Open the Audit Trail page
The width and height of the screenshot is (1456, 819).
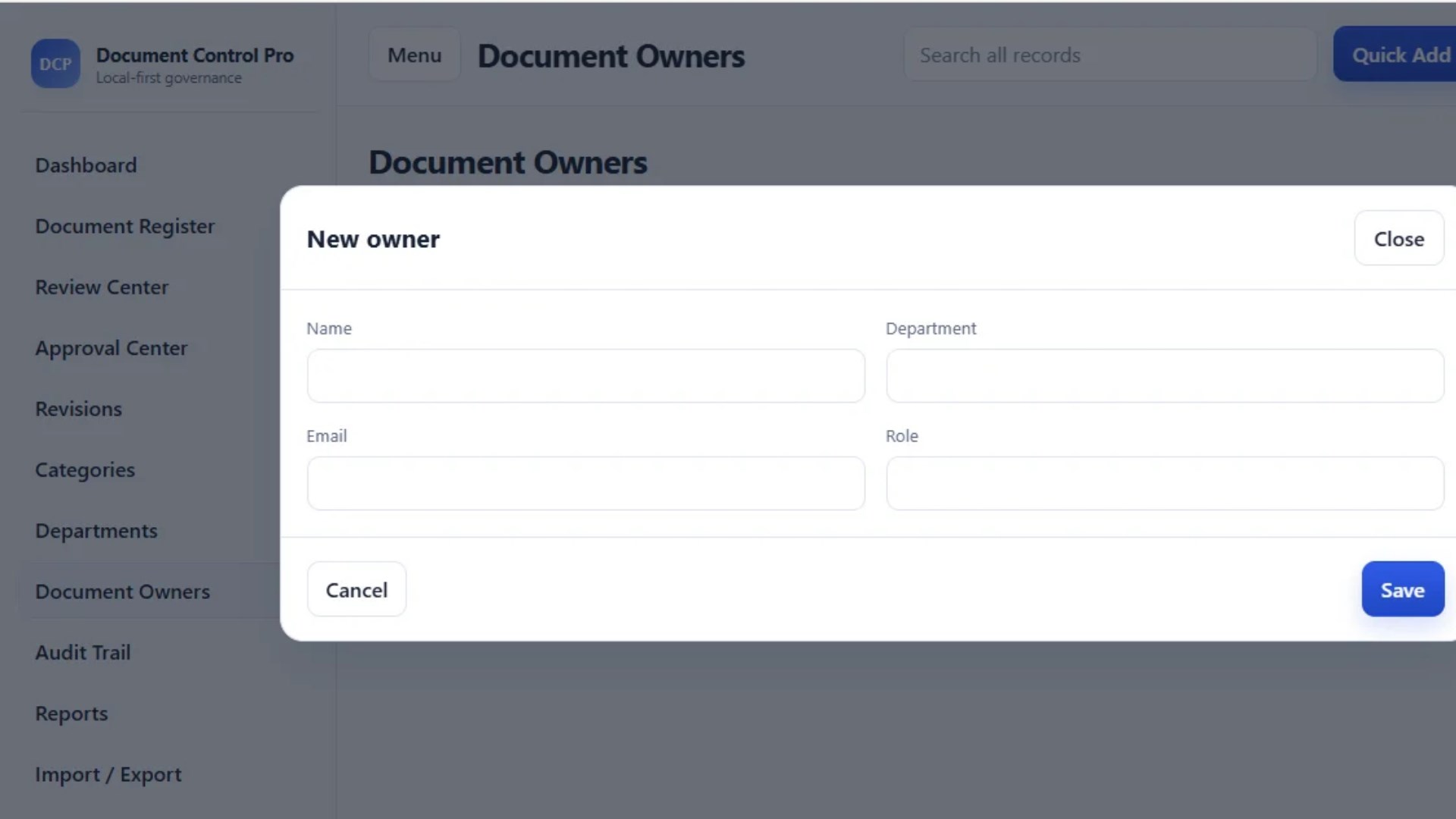click(83, 652)
